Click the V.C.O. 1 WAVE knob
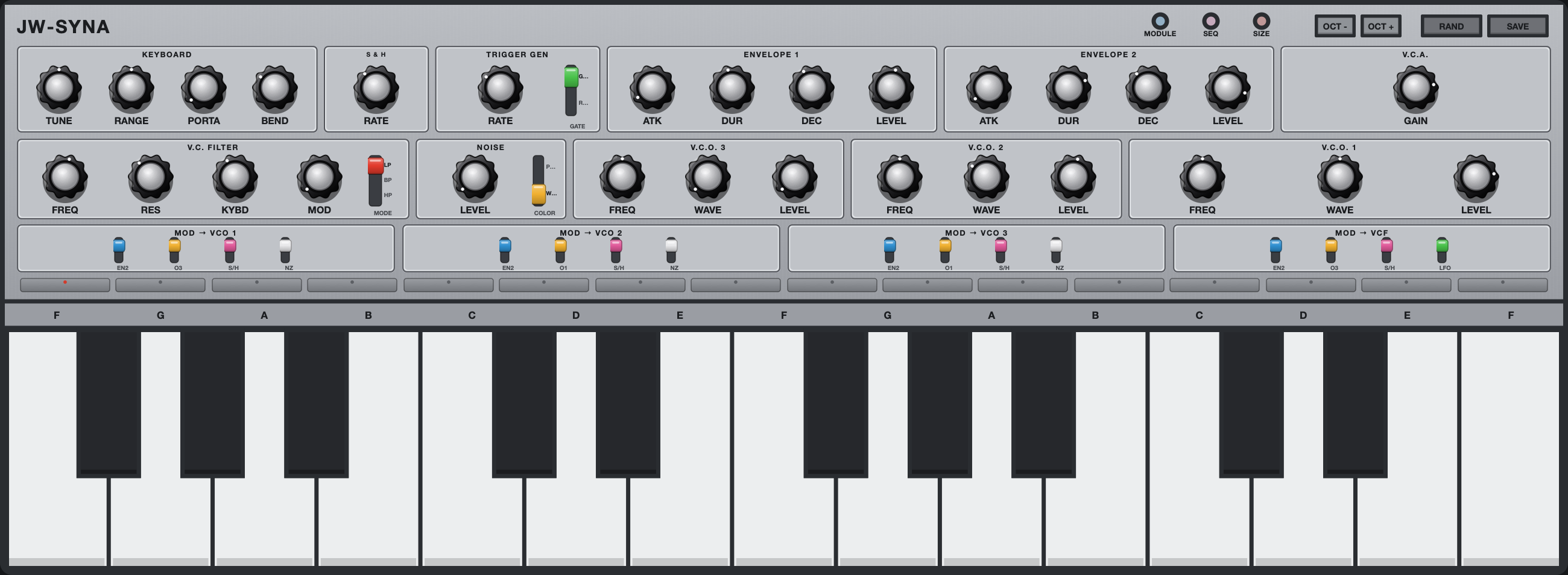The image size is (1568, 575). tap(1340, 178)
